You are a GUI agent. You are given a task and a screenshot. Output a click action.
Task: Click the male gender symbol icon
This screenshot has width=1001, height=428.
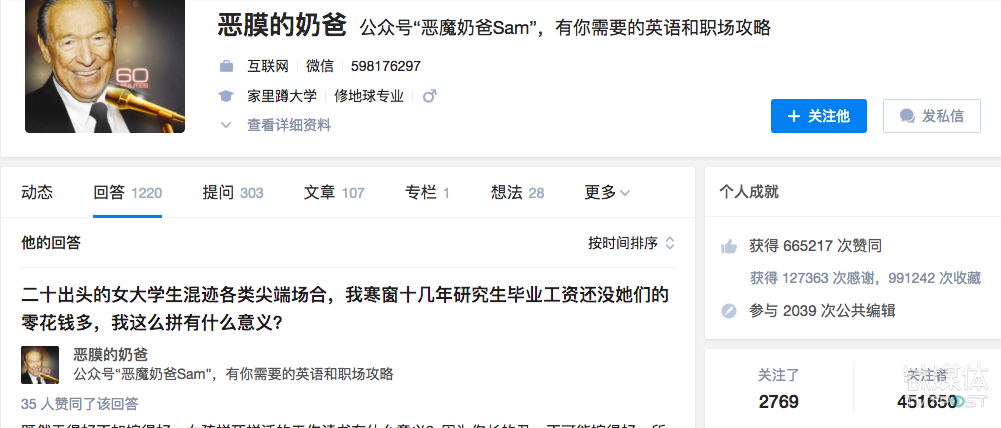click(430, 96)
